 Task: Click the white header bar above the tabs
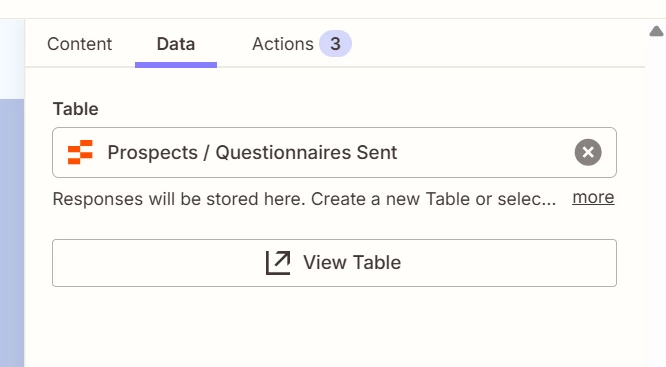[x=333, y=9]
